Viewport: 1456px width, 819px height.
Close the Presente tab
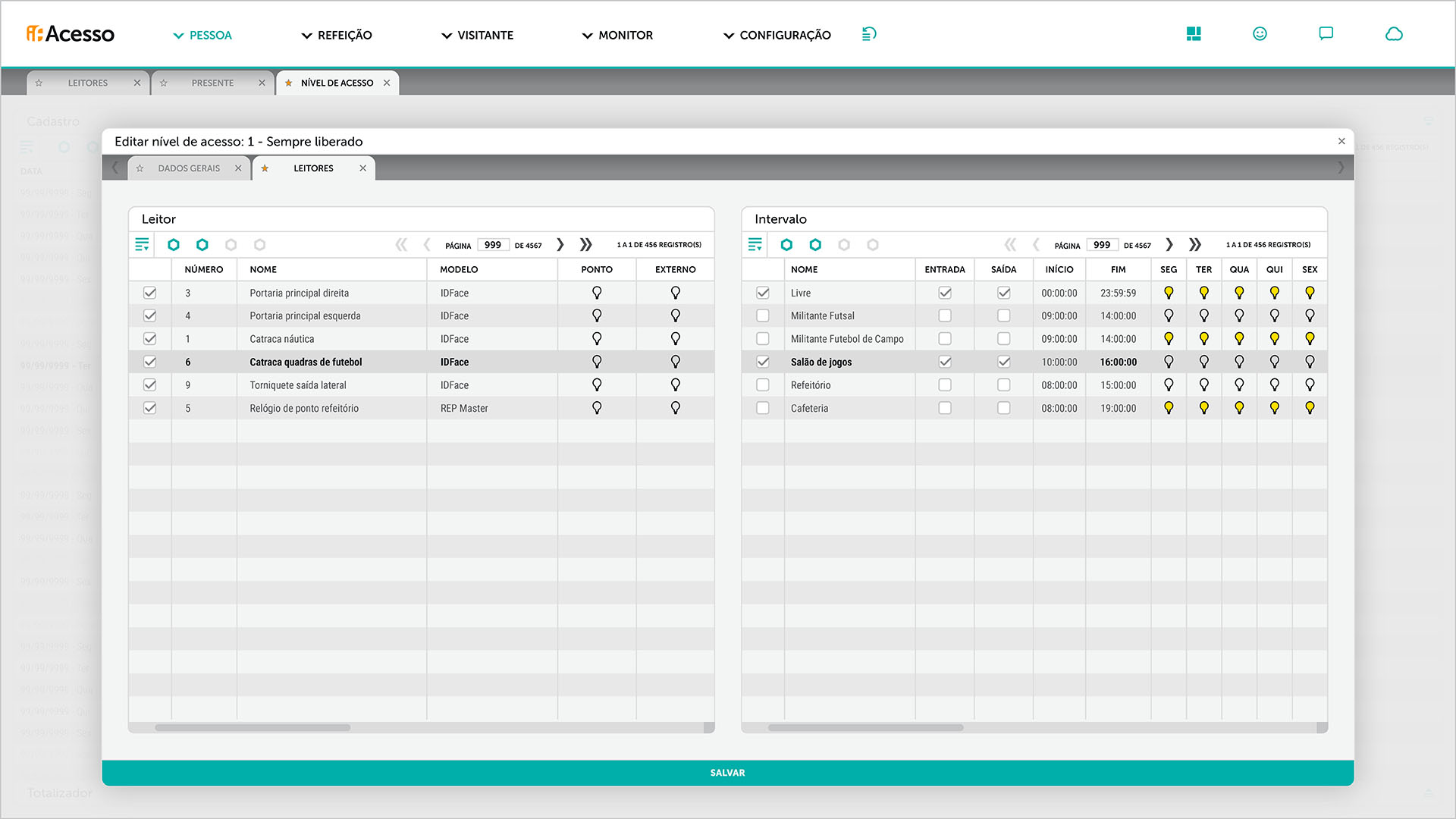tap(262, 83)
